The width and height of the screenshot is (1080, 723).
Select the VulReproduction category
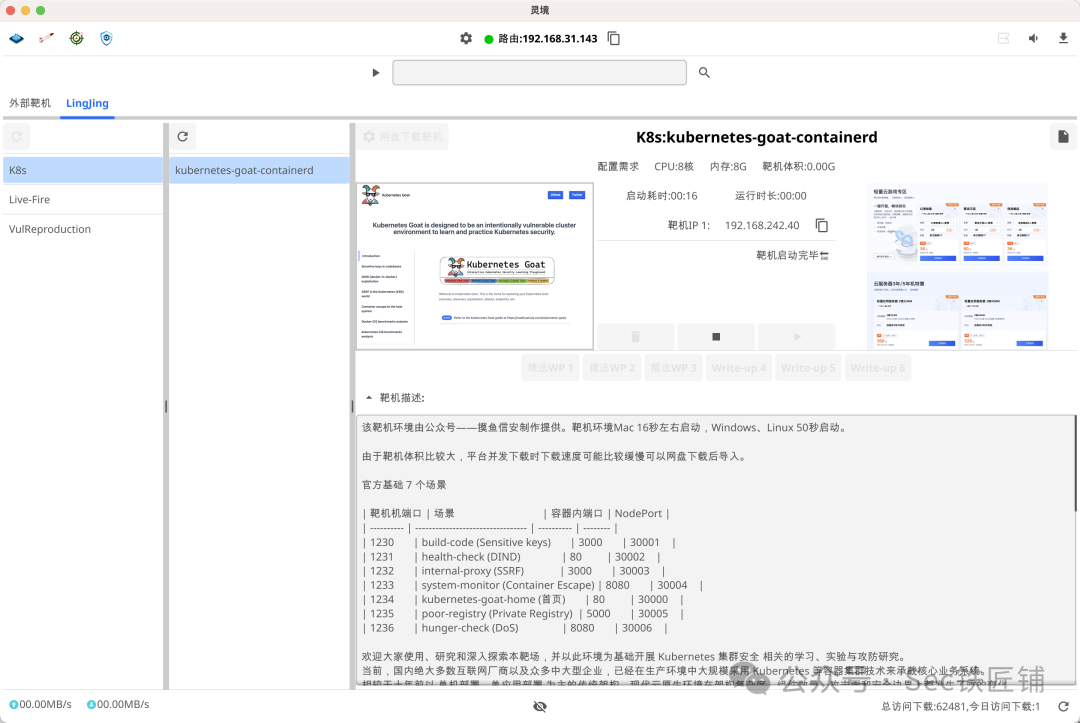(x=83, y=229)
